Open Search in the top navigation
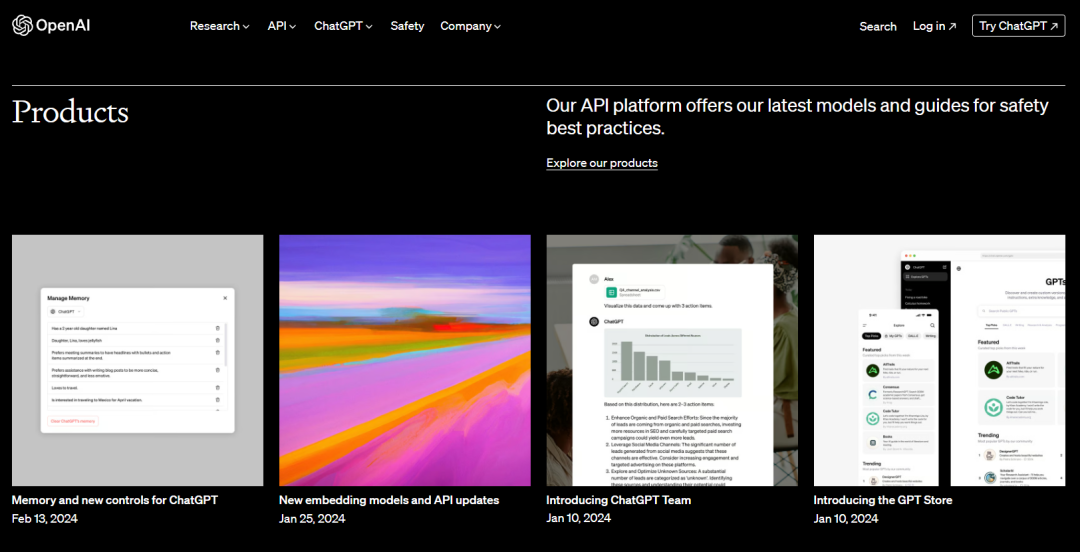This screenshot has height=552, width=1080. (877, 26)
